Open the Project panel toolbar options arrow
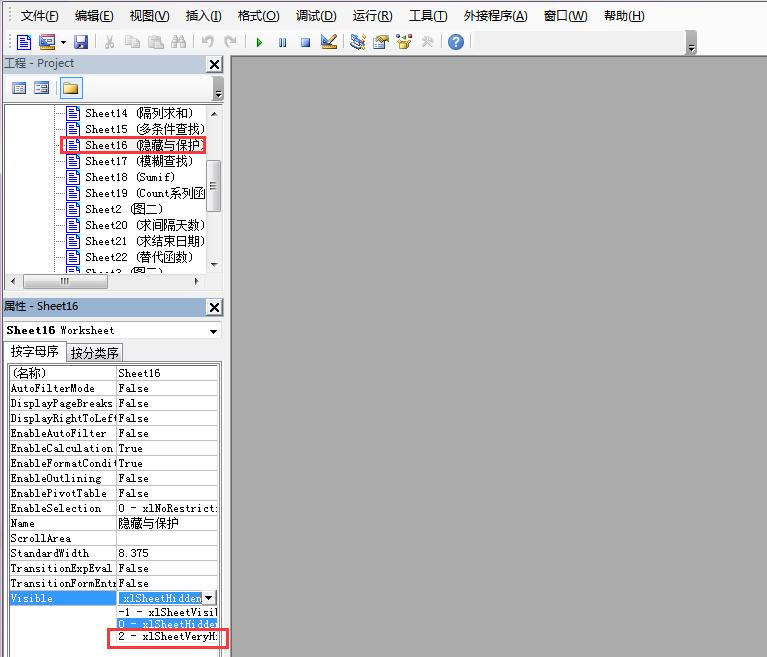This screenshot has height=657, width=767. pyautogui.click(x=218, y=89)
